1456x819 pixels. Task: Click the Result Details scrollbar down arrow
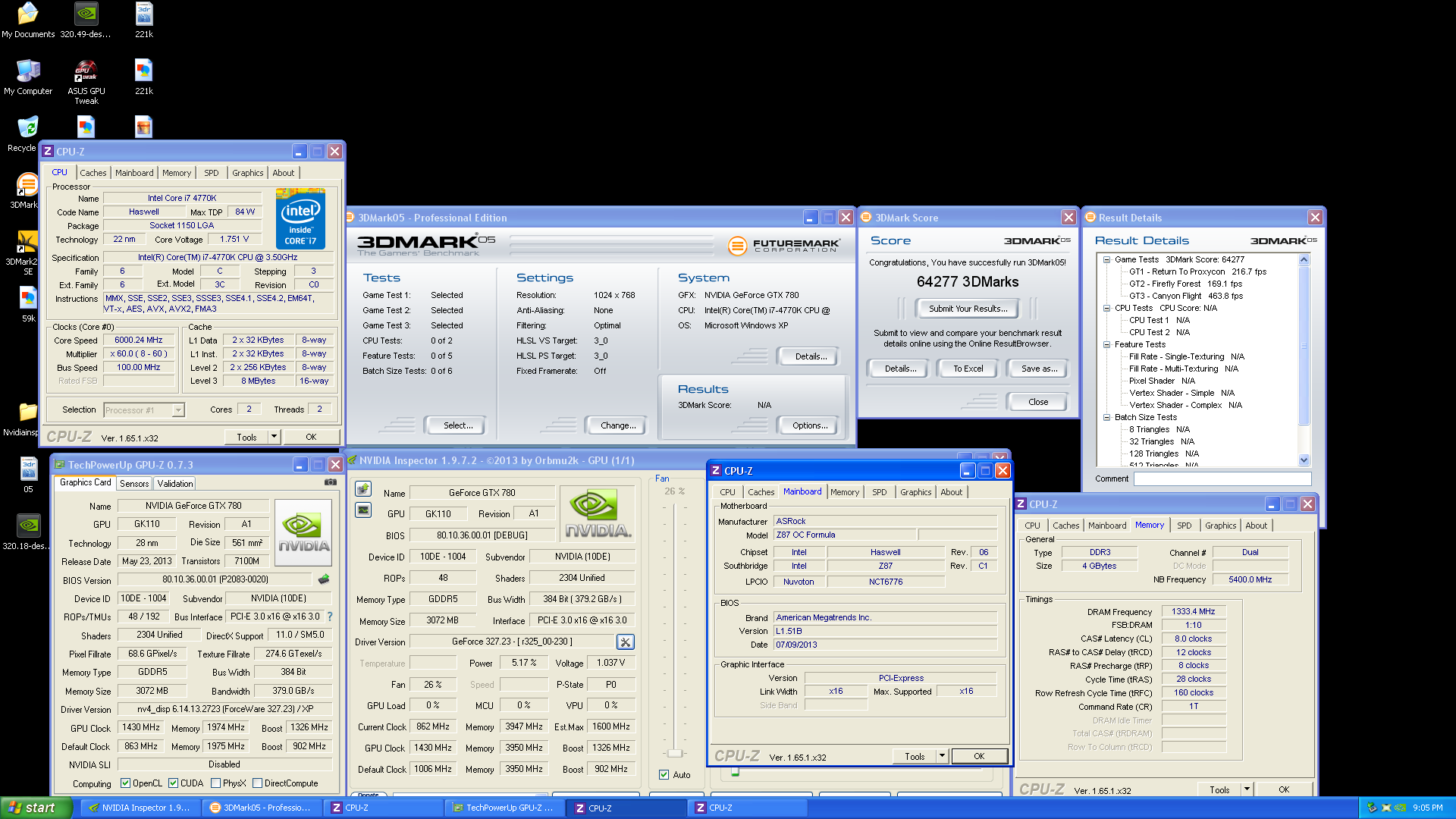click(1304, 460)
